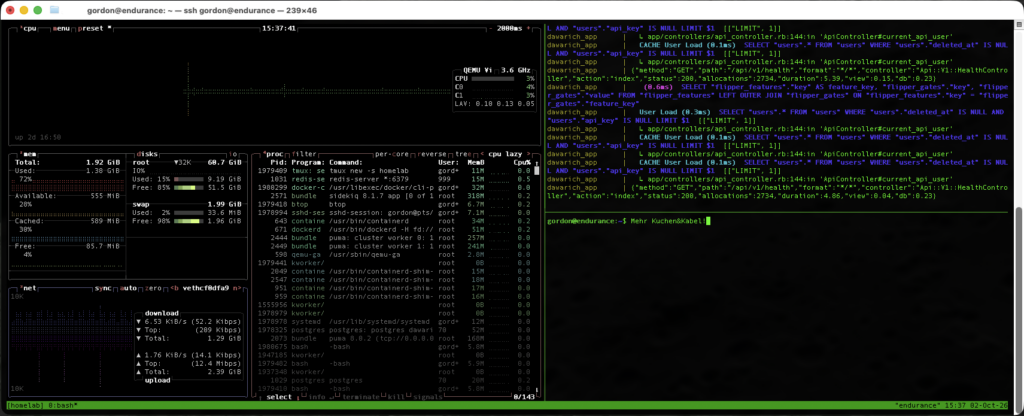Screen dimensions: 1024x416
Task: Select the sshd-session process row
Action: (x=394, y=212)
